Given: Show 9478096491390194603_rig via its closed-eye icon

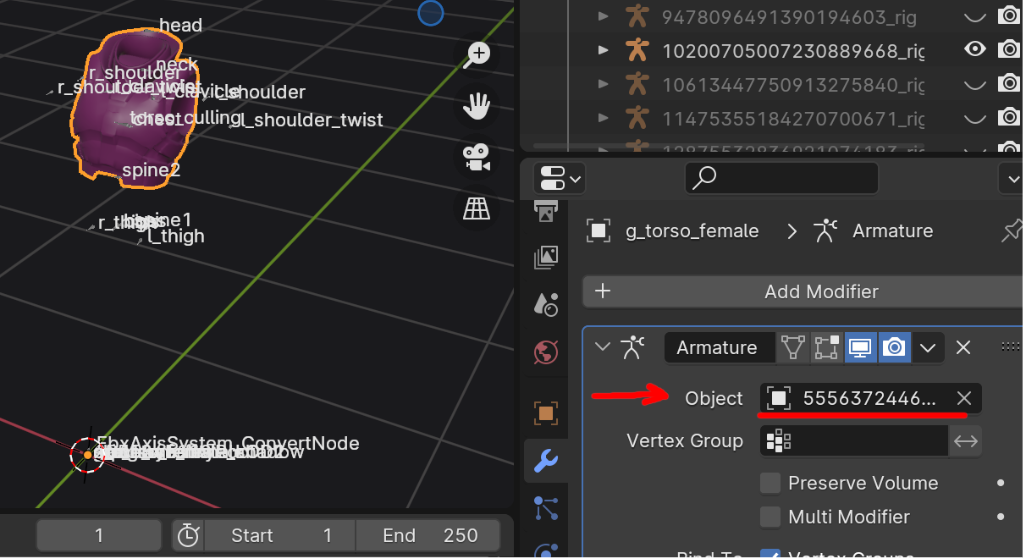Looking at the screenshot, I should pos(975,17).
